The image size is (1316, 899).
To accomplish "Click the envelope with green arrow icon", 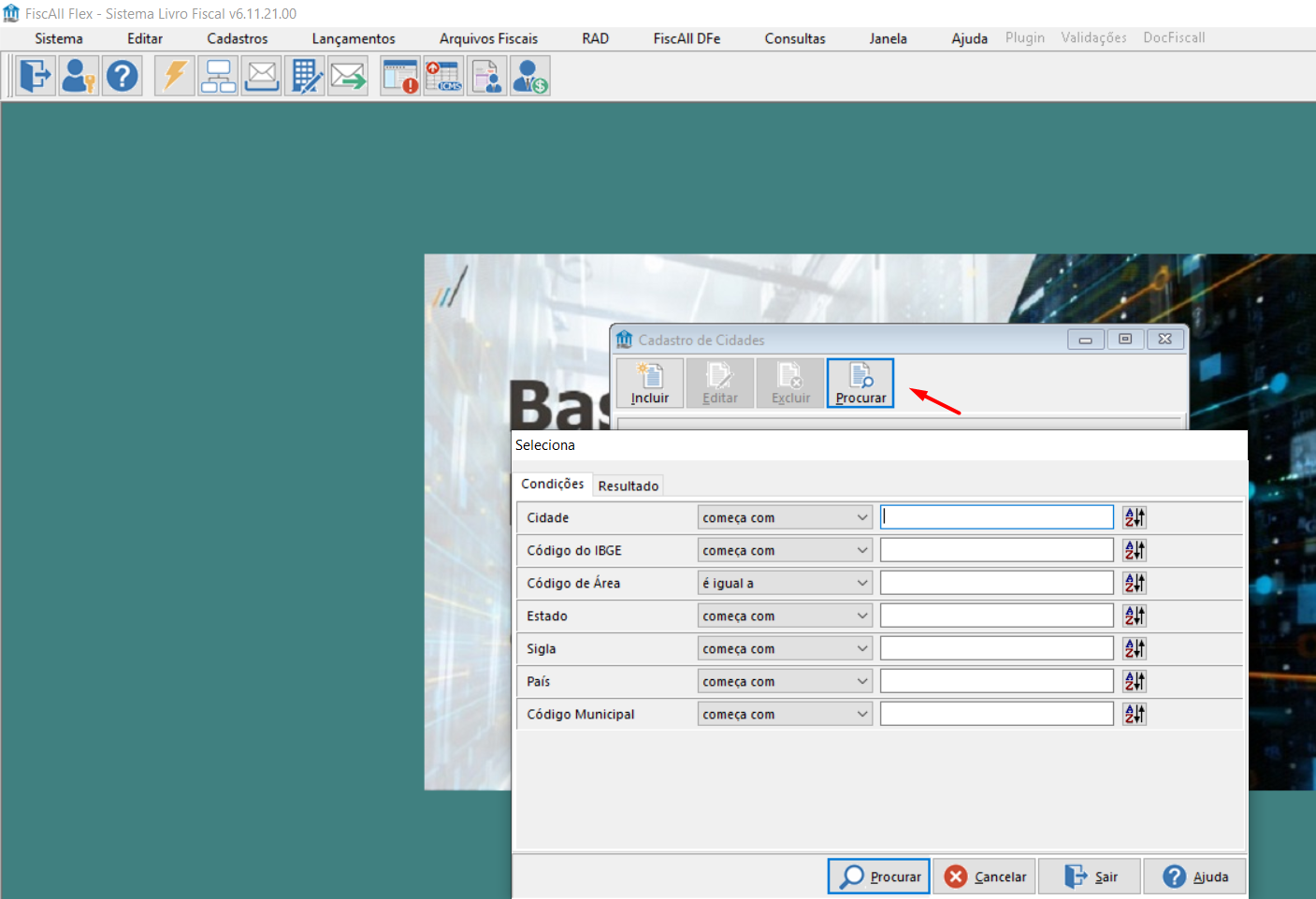I will 347,76.
